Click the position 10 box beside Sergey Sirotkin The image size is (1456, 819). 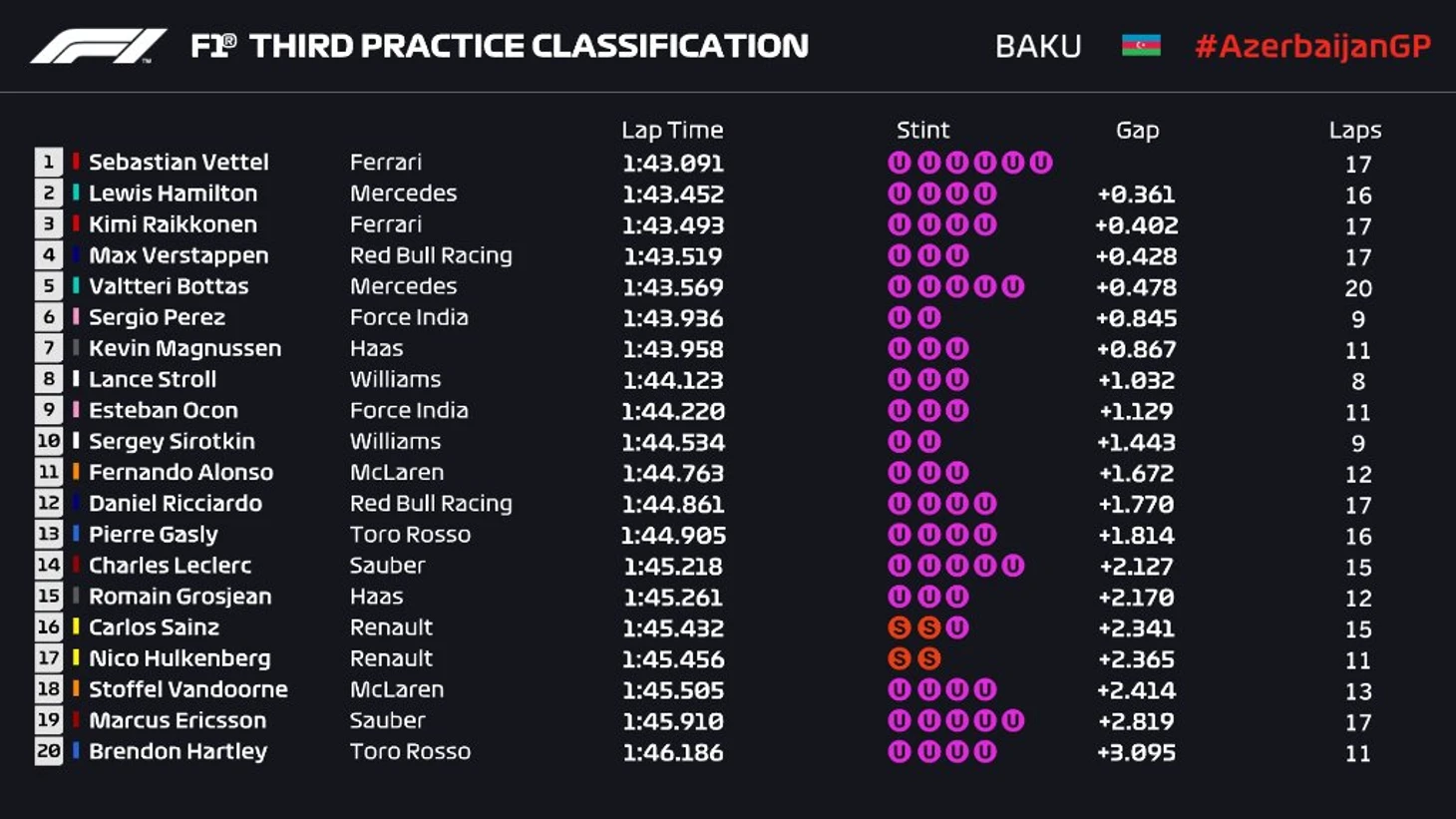click(48, 441)
